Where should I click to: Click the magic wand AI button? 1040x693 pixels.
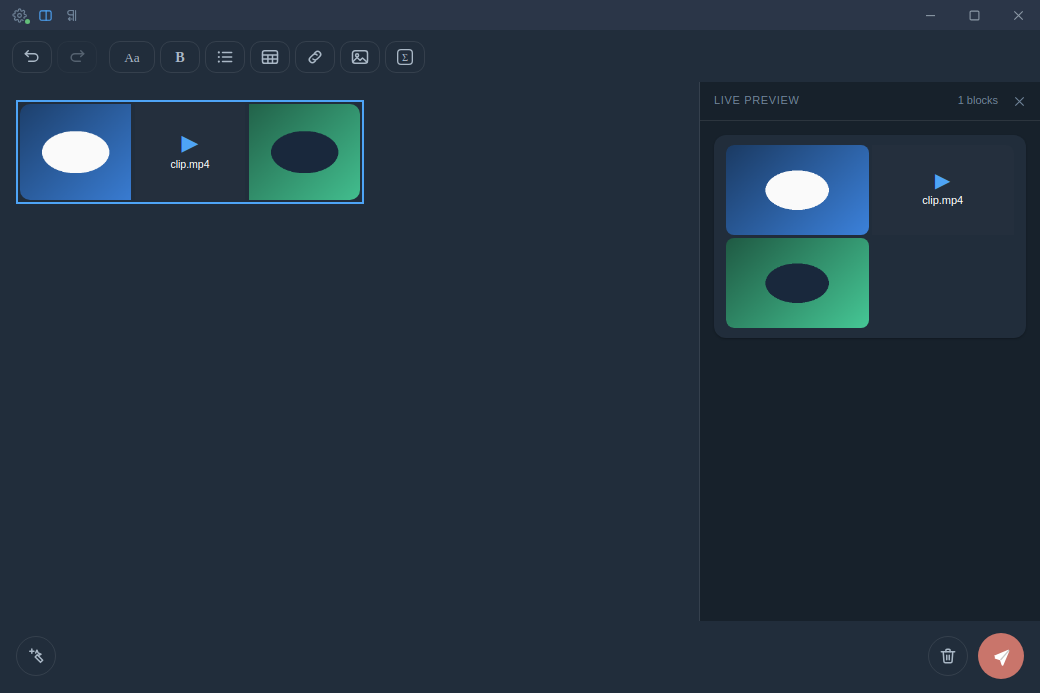(x=36, y=656)
